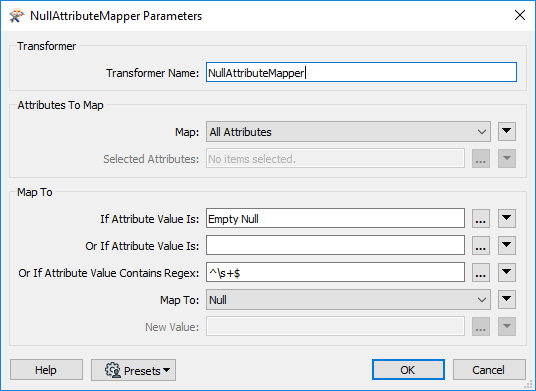Click the Selected Attributes label
This screenshot has width=536, height=391.
(x=151, y=159)
